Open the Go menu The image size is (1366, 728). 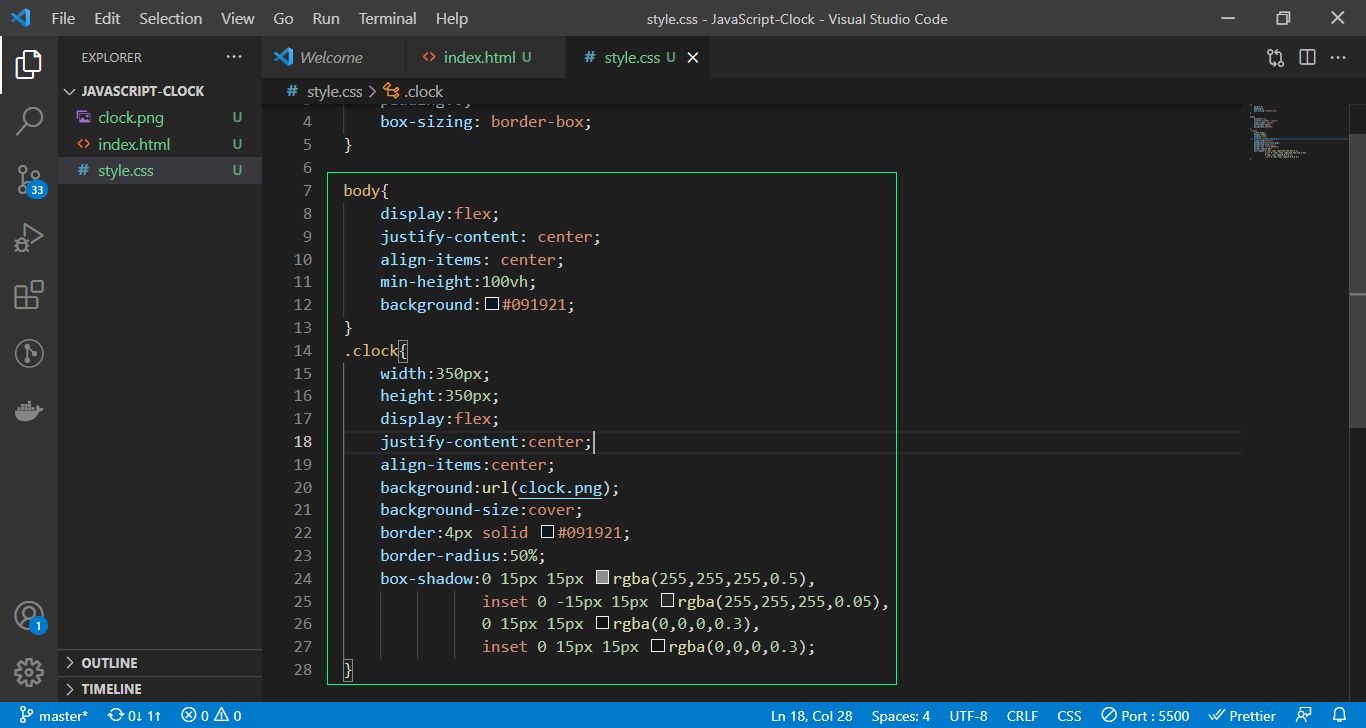[283, 18]
